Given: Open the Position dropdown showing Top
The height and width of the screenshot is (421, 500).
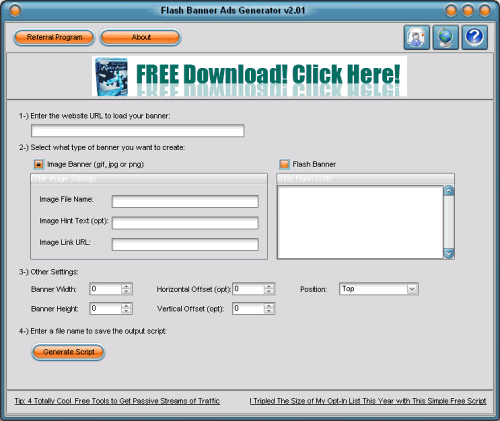Looking at the screenshot, I should pos(379,289).
